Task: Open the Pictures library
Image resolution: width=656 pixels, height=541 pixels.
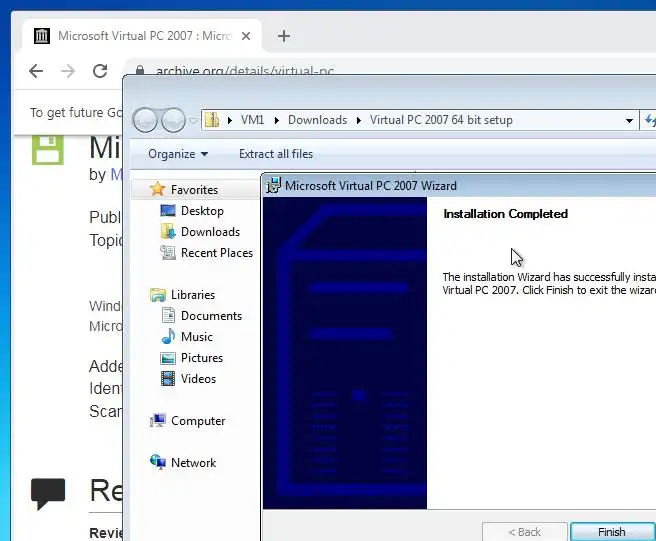Action: click(202, 358)
